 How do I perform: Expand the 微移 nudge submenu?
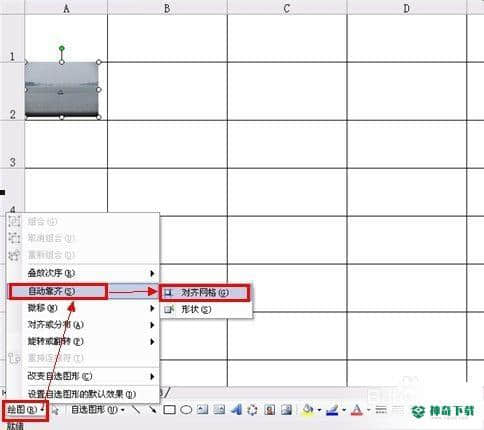click(83, 308)
